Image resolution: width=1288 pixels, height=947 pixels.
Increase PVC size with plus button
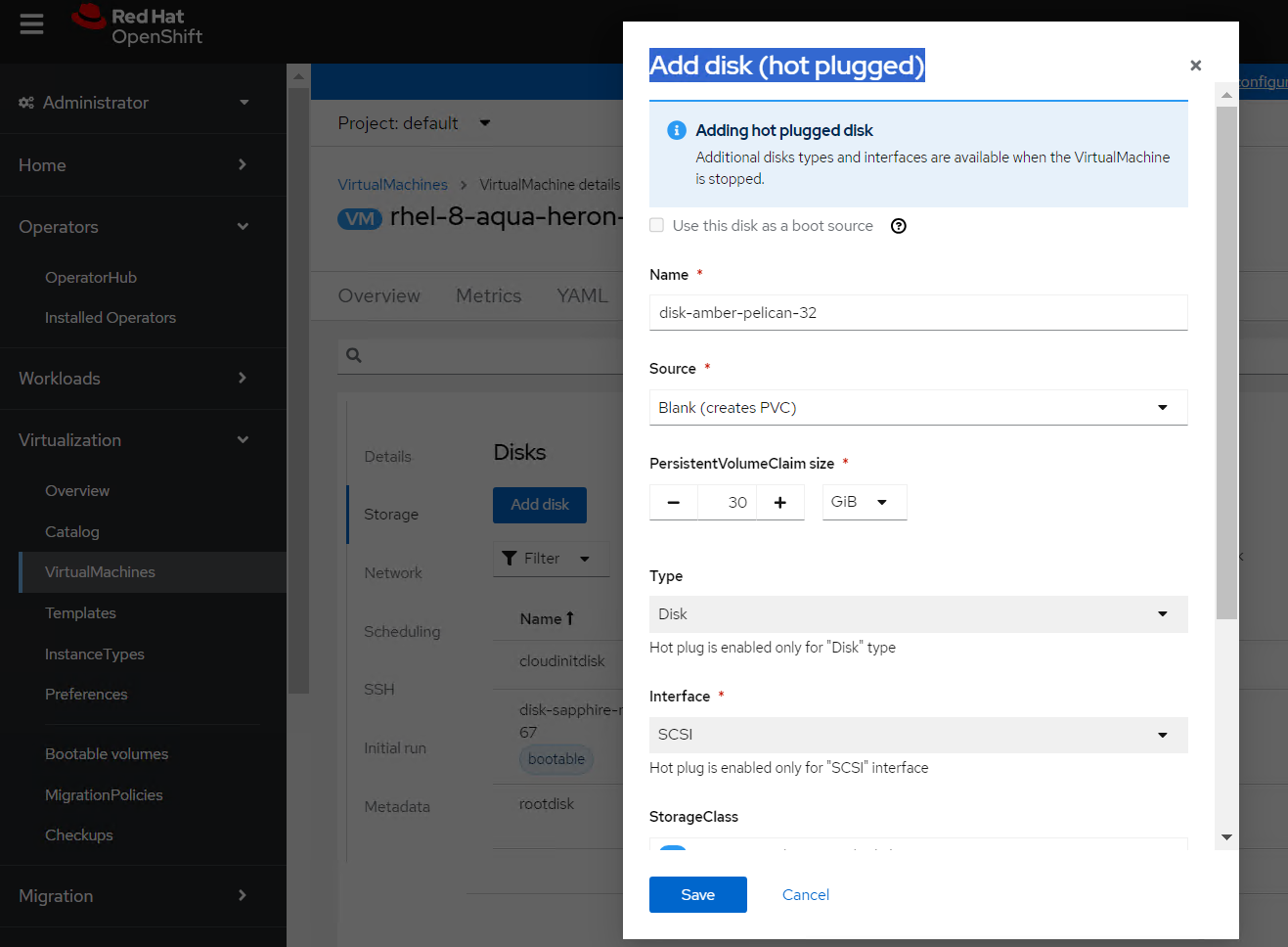pyautogui.click(x=779, y=503)
